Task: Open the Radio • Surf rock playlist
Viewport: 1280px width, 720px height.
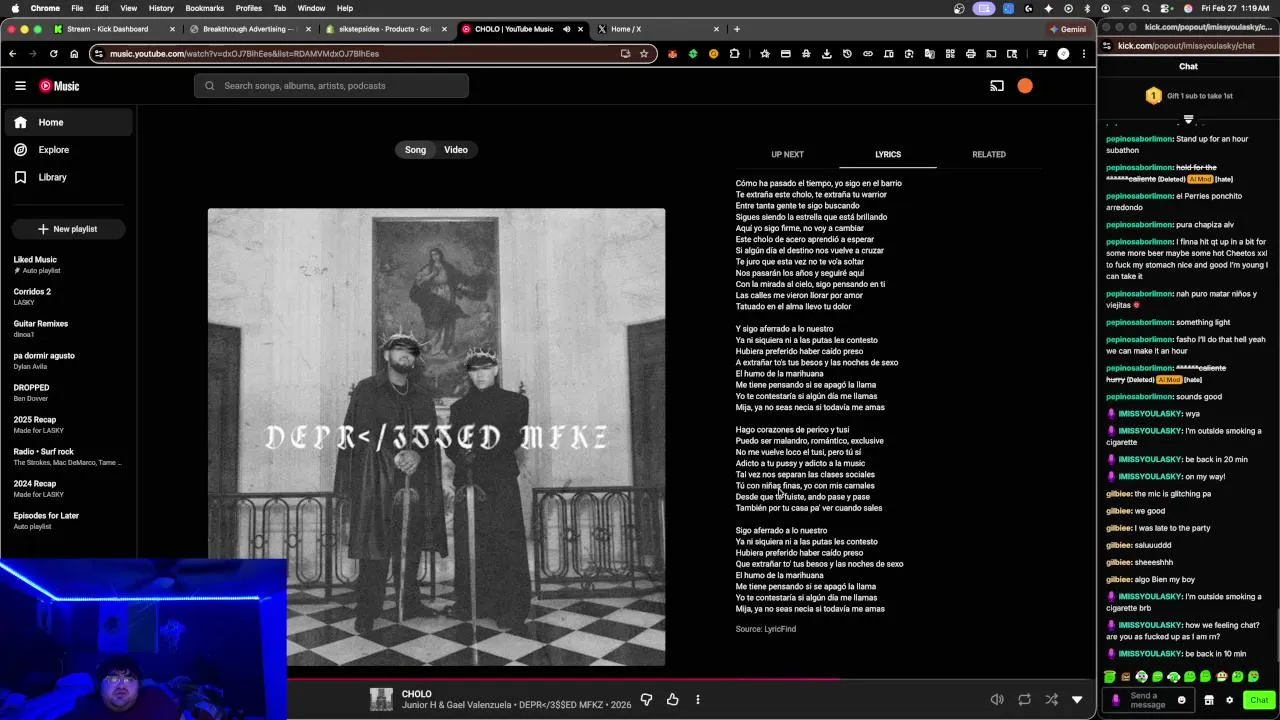Action: (68, 457)
